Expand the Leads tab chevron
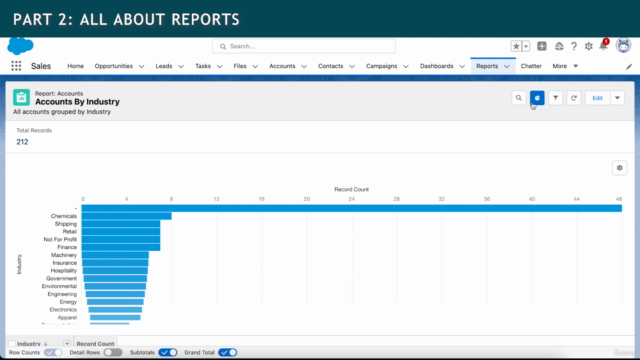This screenshot has width=640, height=360. pyautogui.click(x=181, y=66)
